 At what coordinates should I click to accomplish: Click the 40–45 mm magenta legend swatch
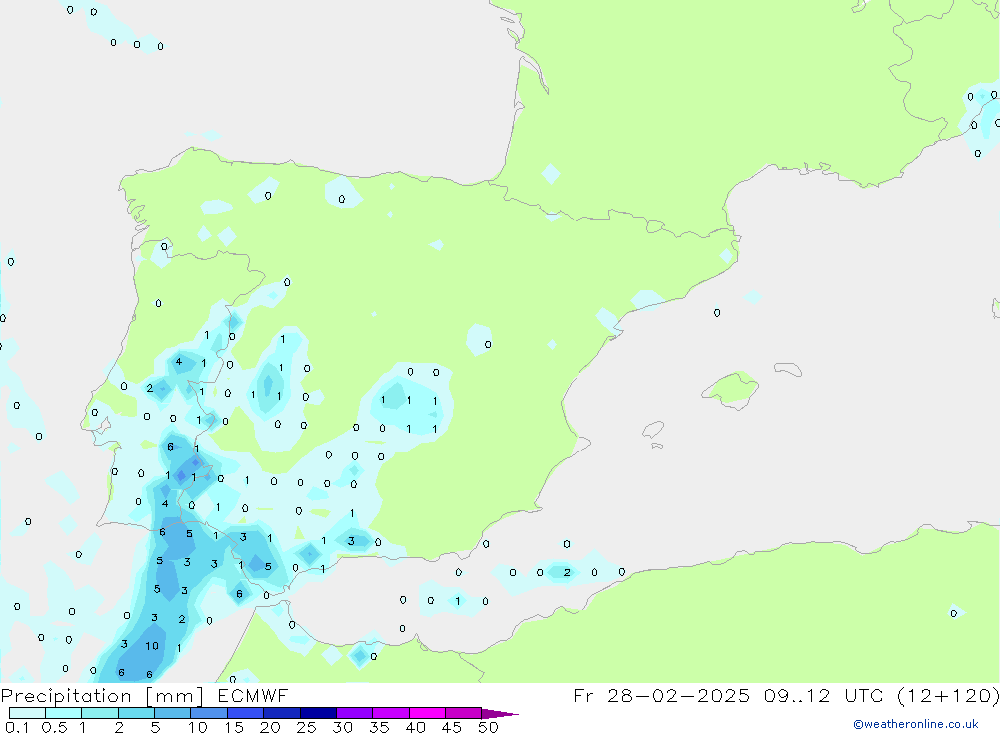(427, 713)
